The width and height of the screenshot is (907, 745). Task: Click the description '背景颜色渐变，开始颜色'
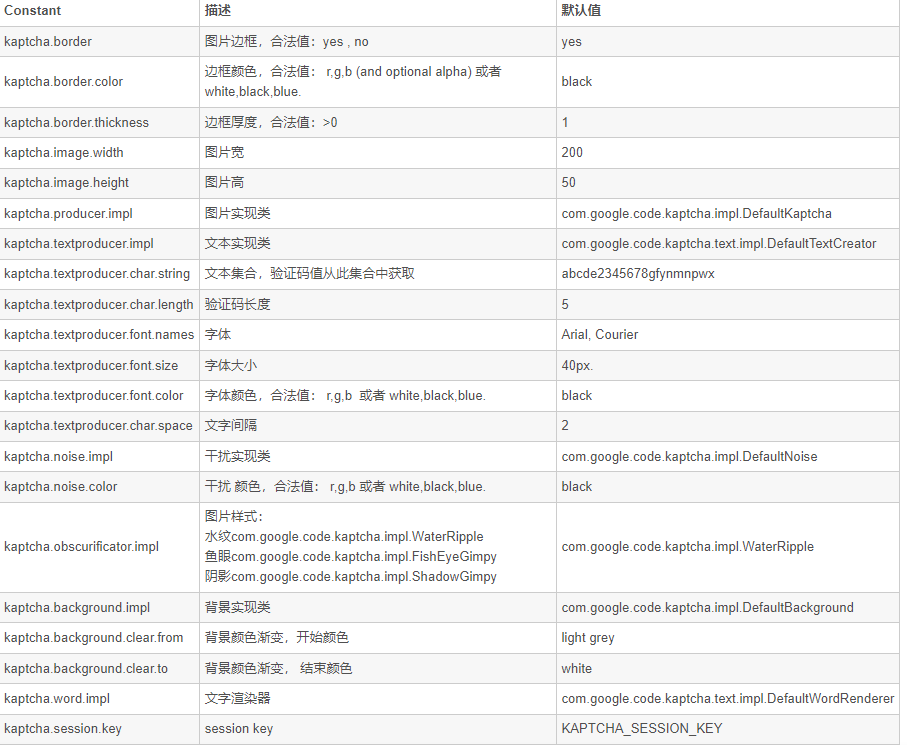(276, 637)
